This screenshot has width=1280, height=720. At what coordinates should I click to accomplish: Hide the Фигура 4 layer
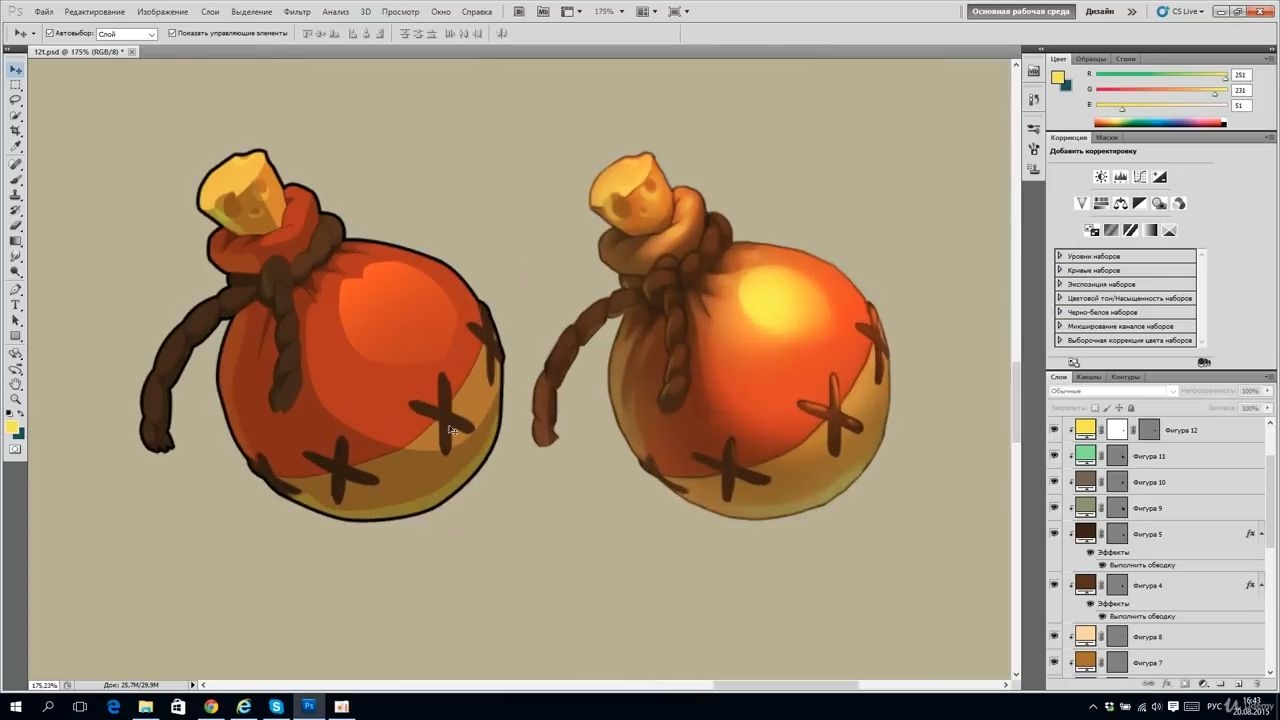[1054, 585]
